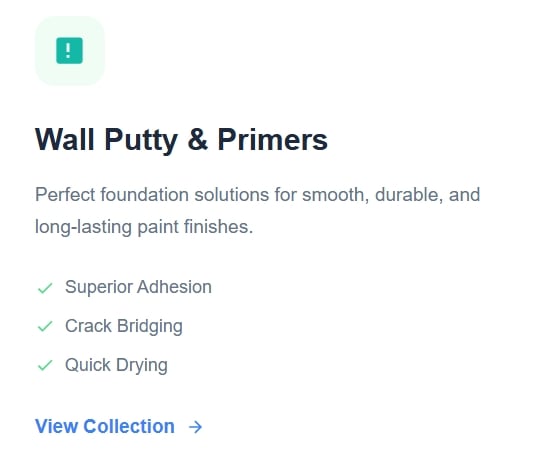
Task: Click the Crack Bridging feature text
Action: [x=124, y=326]
